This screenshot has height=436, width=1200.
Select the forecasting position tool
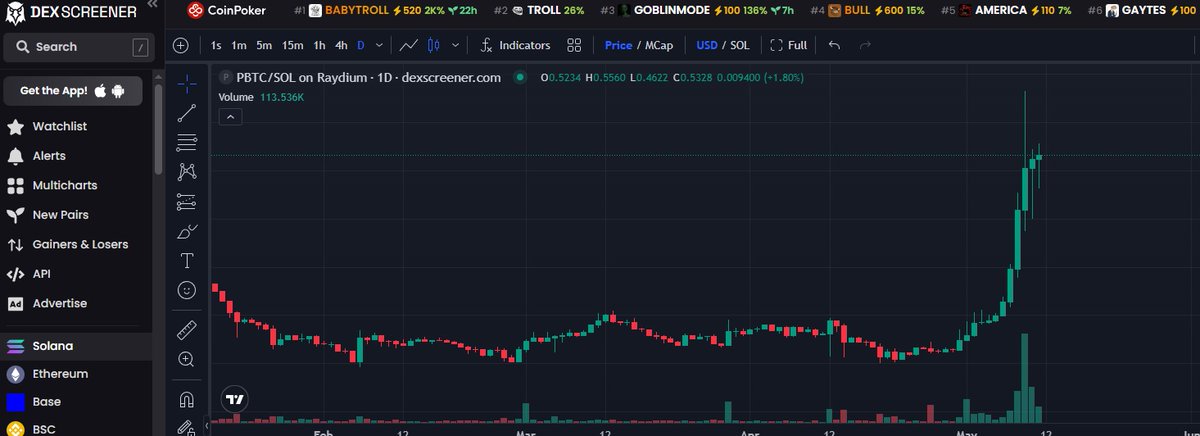click(x=186, y=202)
